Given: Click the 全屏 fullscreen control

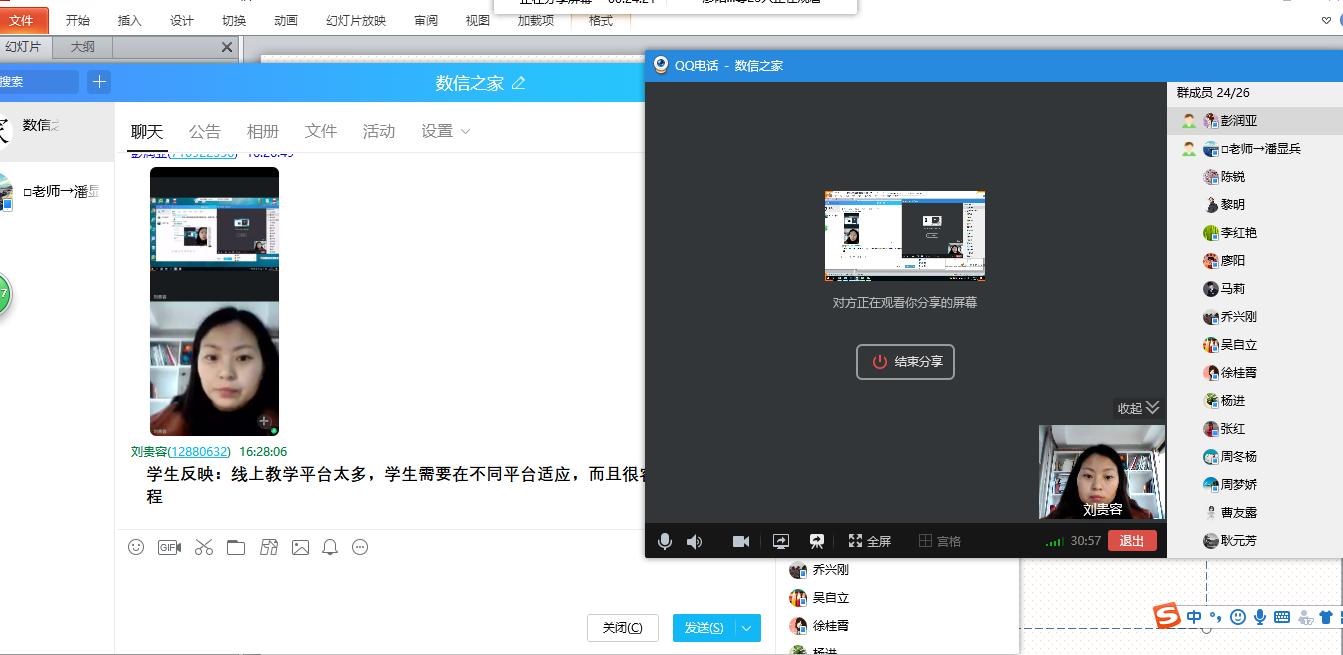Looking at the screenshot, I should tap(869, 541).
